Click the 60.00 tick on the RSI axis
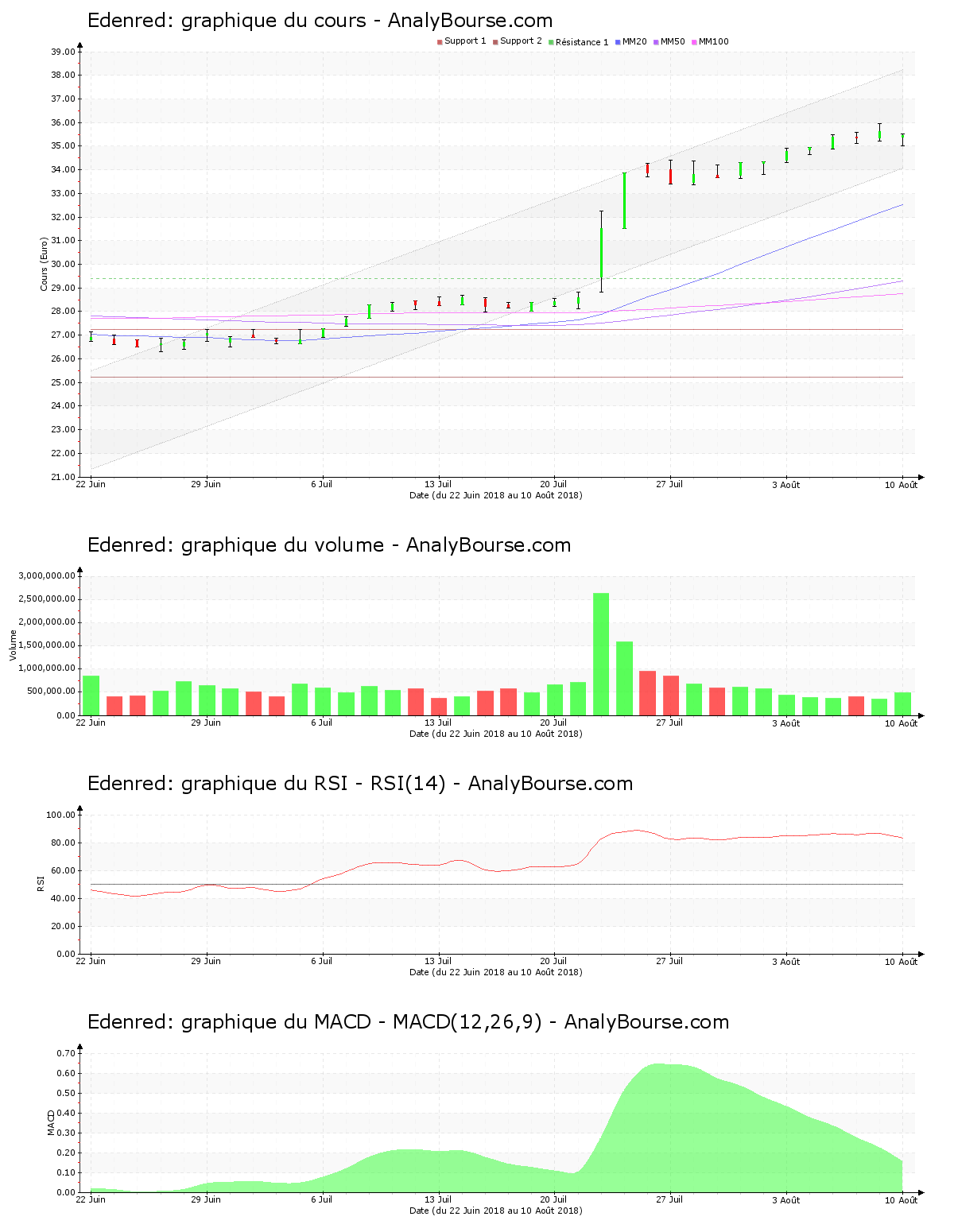Screen dimensions: 954x1232 (x=63, y=870)
